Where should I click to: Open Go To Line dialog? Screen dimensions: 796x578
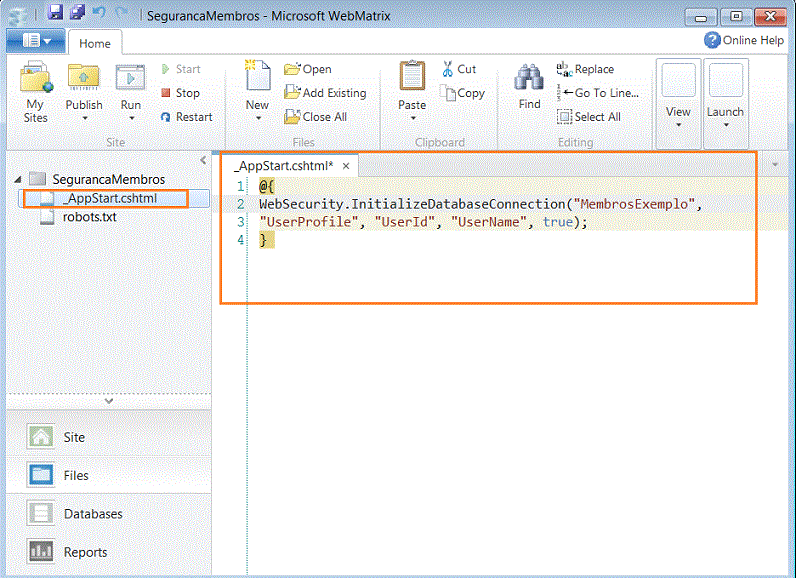coord(598,93)
